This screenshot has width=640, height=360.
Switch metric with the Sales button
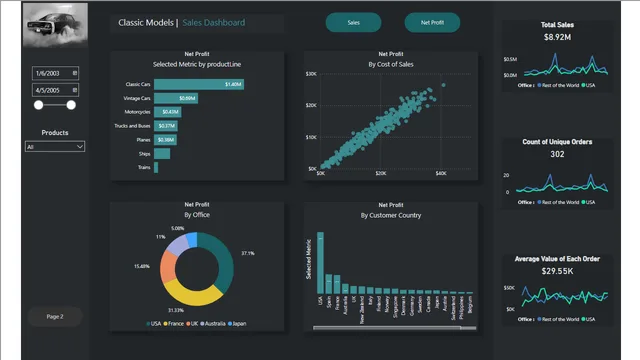(353, 22)
